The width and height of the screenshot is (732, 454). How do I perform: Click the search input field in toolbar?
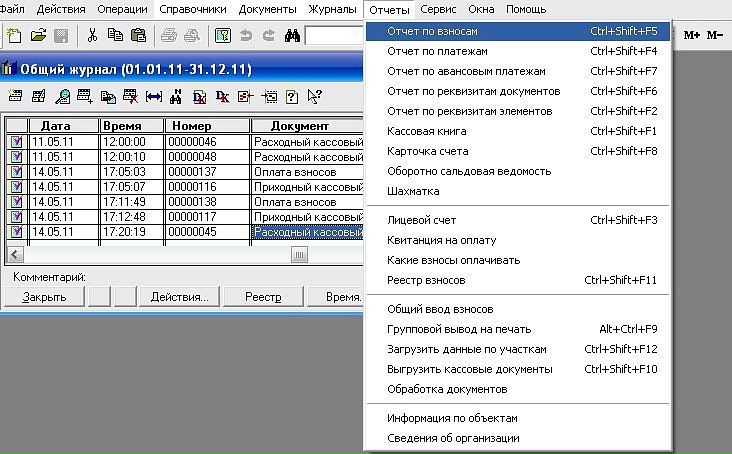[335, 36]
